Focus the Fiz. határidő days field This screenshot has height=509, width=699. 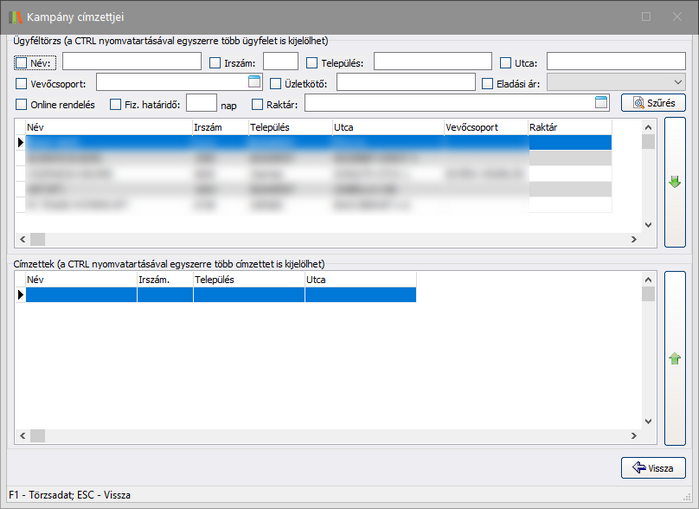coord(201,103)
